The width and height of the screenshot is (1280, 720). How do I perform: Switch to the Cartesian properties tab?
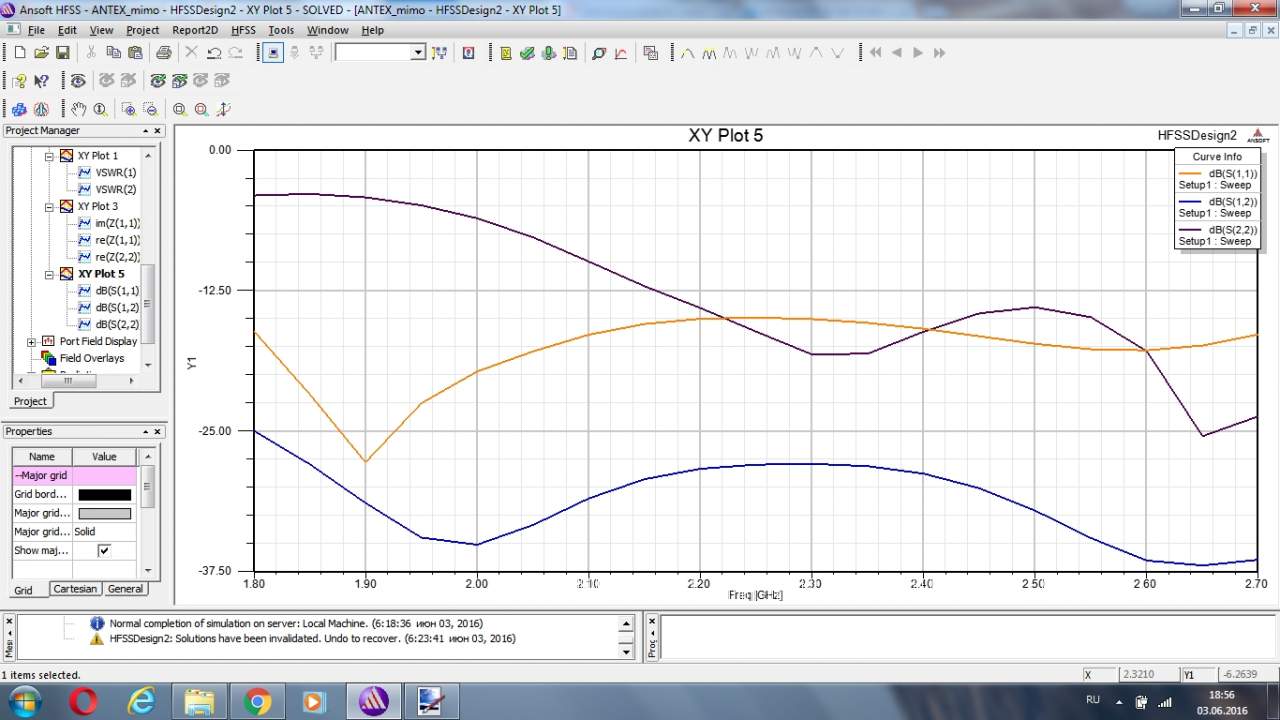tap(76, 589)
